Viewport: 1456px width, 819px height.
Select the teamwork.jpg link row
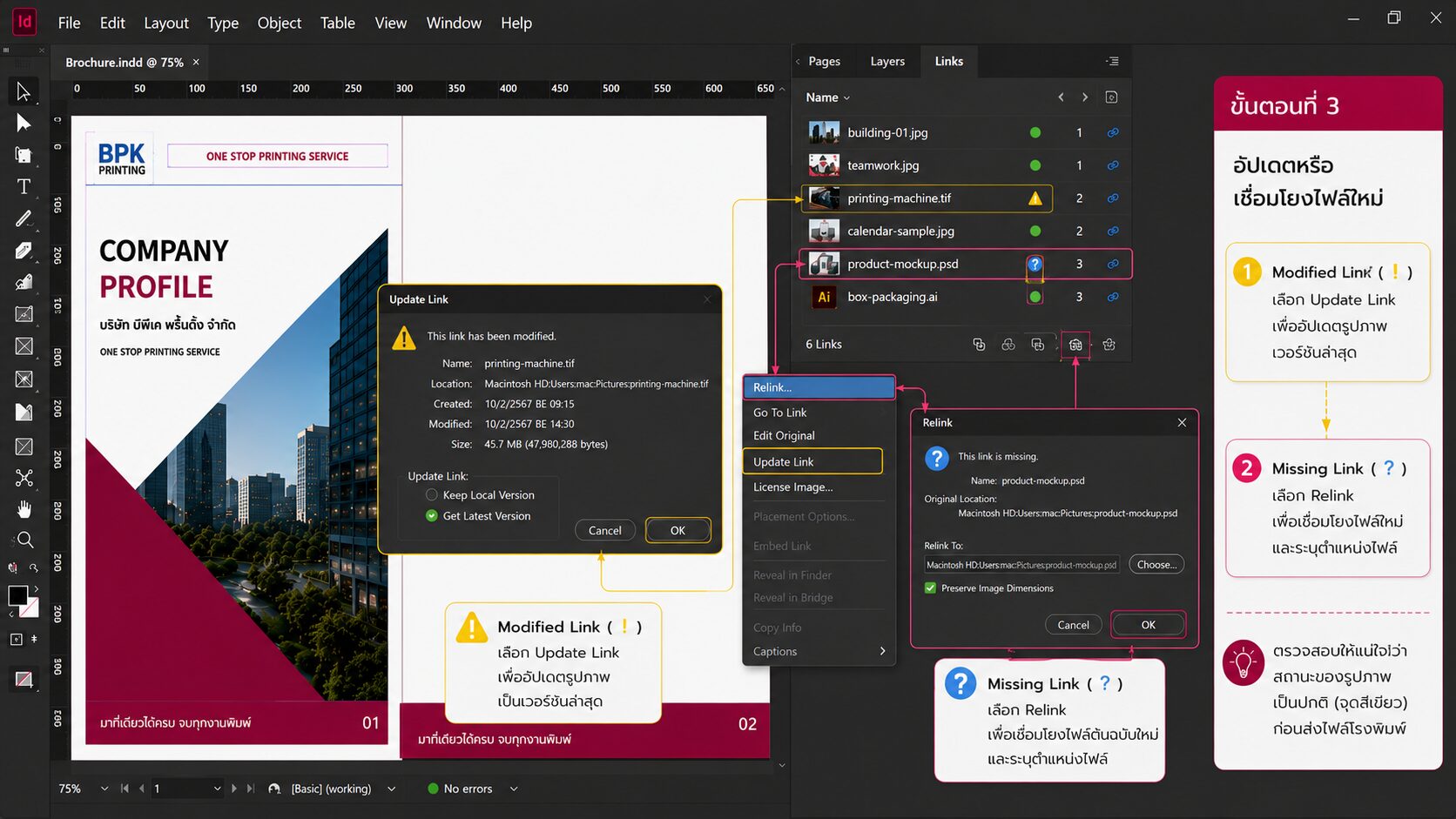[x=965, y=165]
